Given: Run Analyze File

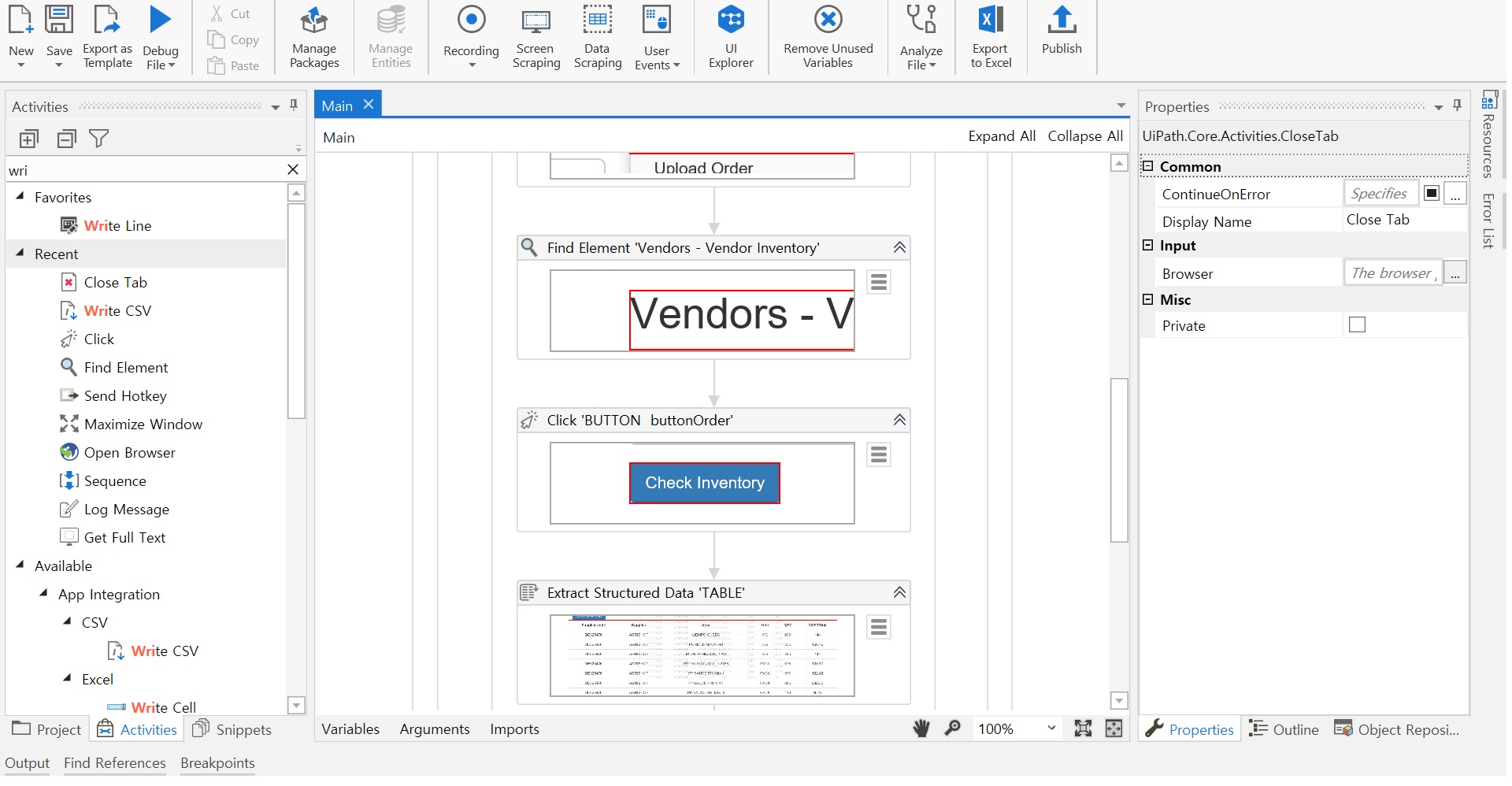Looking at the screenshot, I should pyautogui.click(x=921, y=35).
